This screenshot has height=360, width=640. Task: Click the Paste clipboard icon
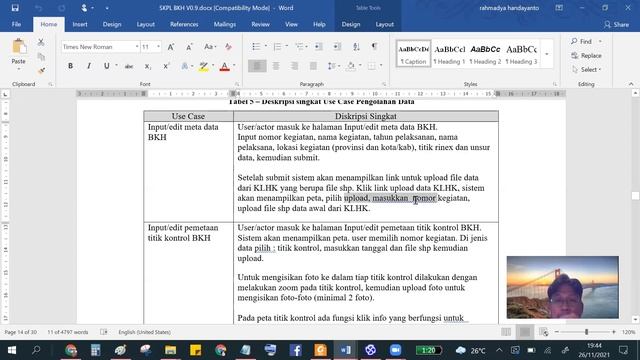18,46
